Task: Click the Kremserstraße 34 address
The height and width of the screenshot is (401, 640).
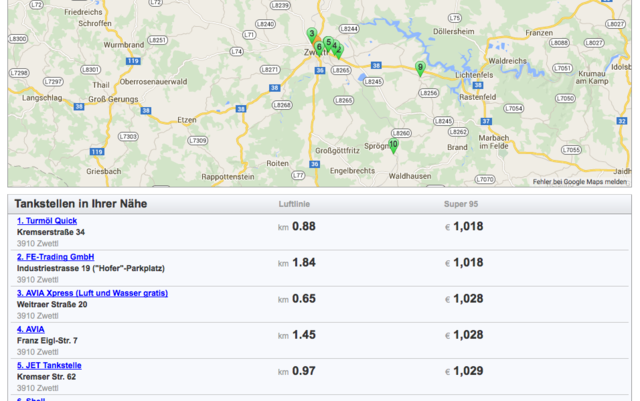Action: tap(51, 232)
